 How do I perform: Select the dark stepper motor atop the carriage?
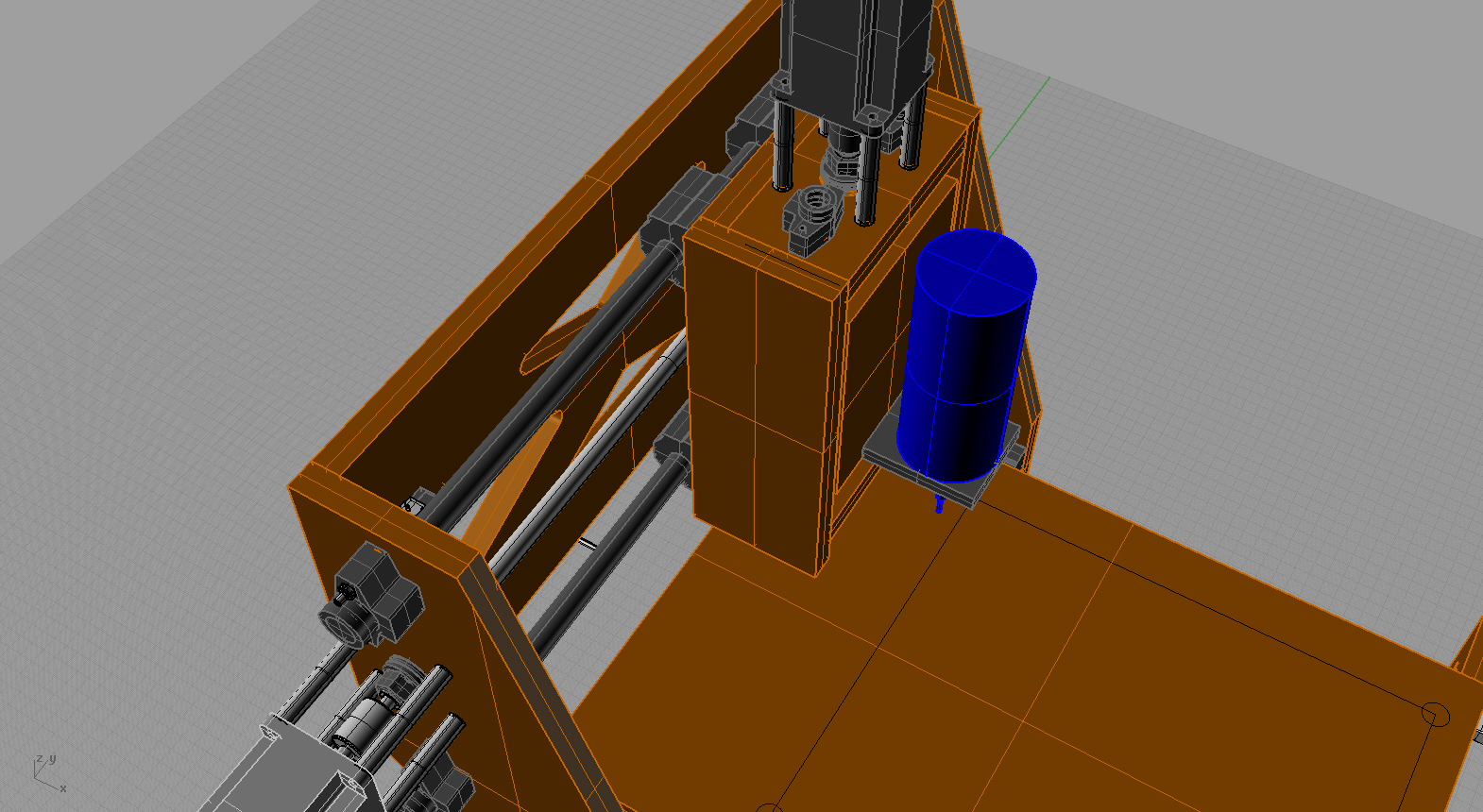pyautogui.click(x=850, y=47)
